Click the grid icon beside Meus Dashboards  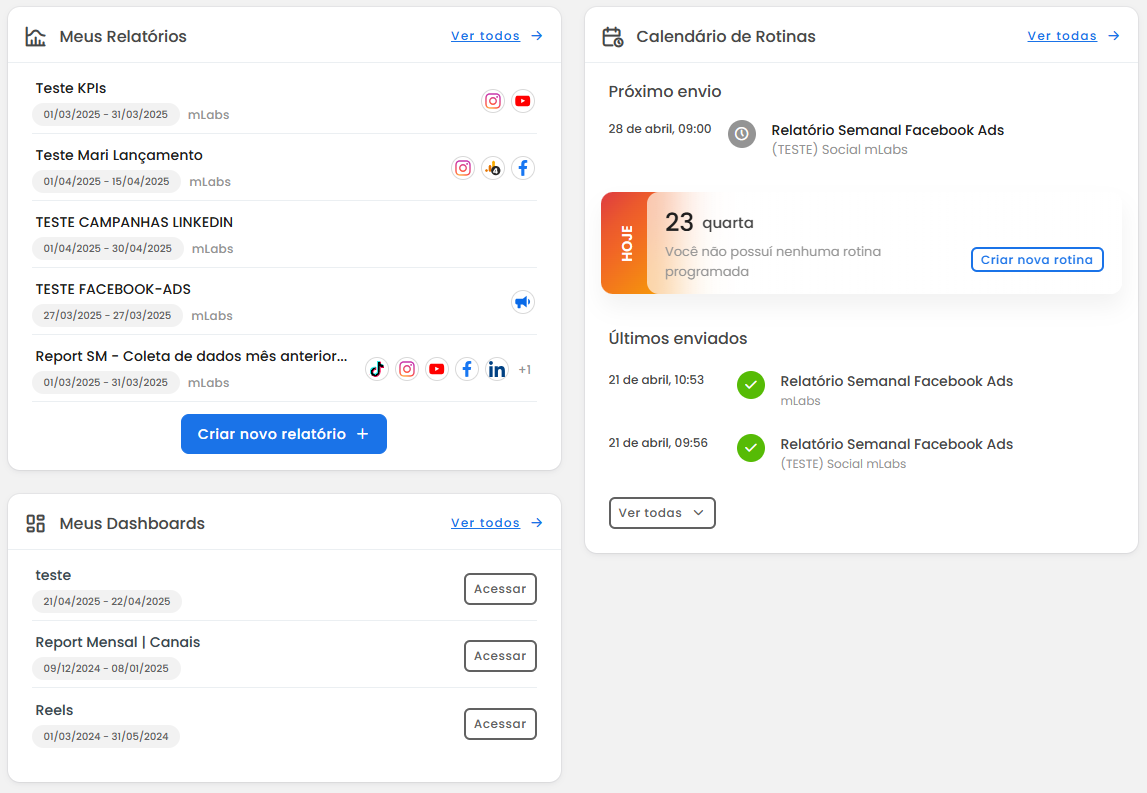35,522
